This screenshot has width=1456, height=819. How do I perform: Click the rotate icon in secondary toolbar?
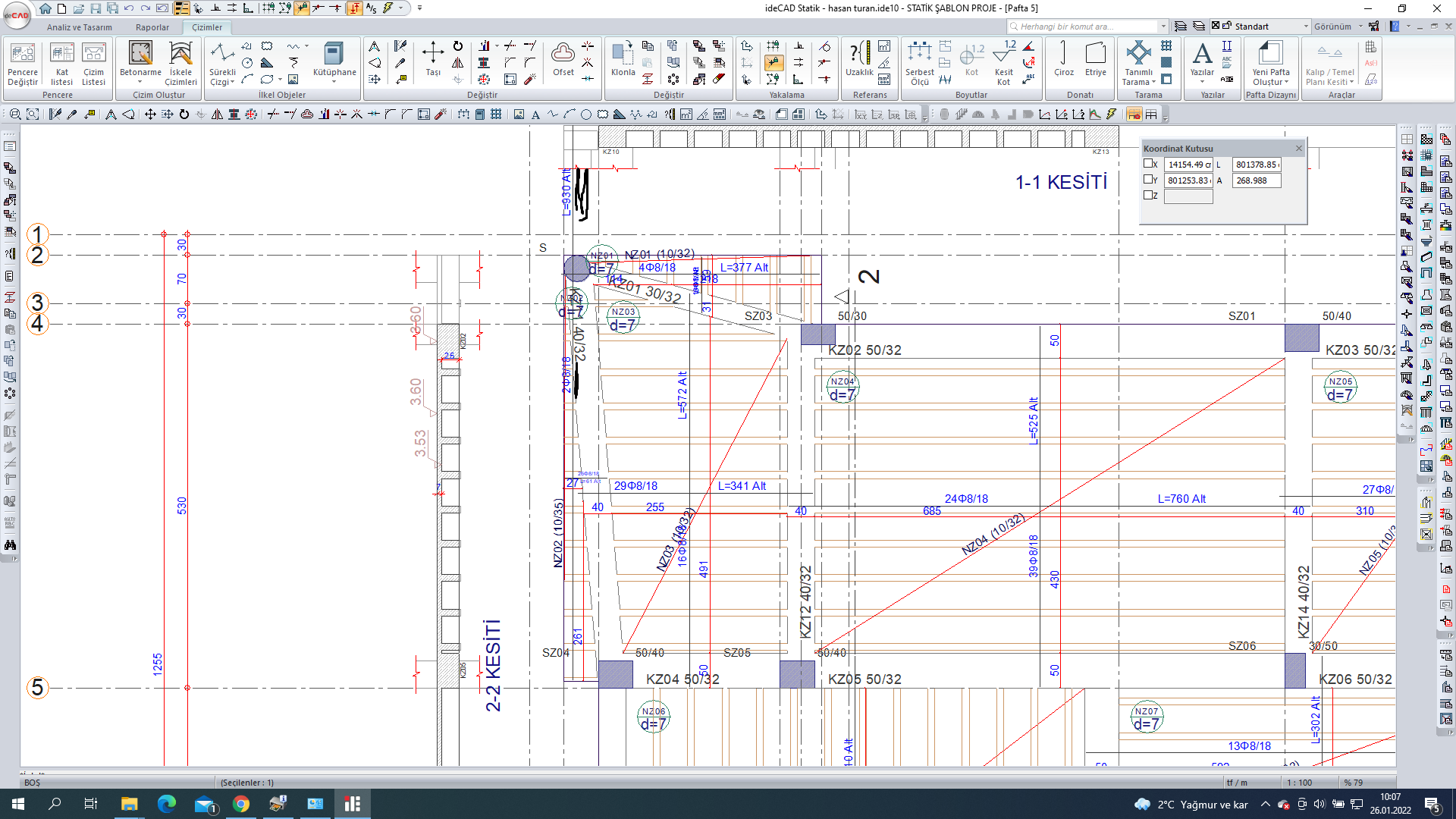[184, 115]
